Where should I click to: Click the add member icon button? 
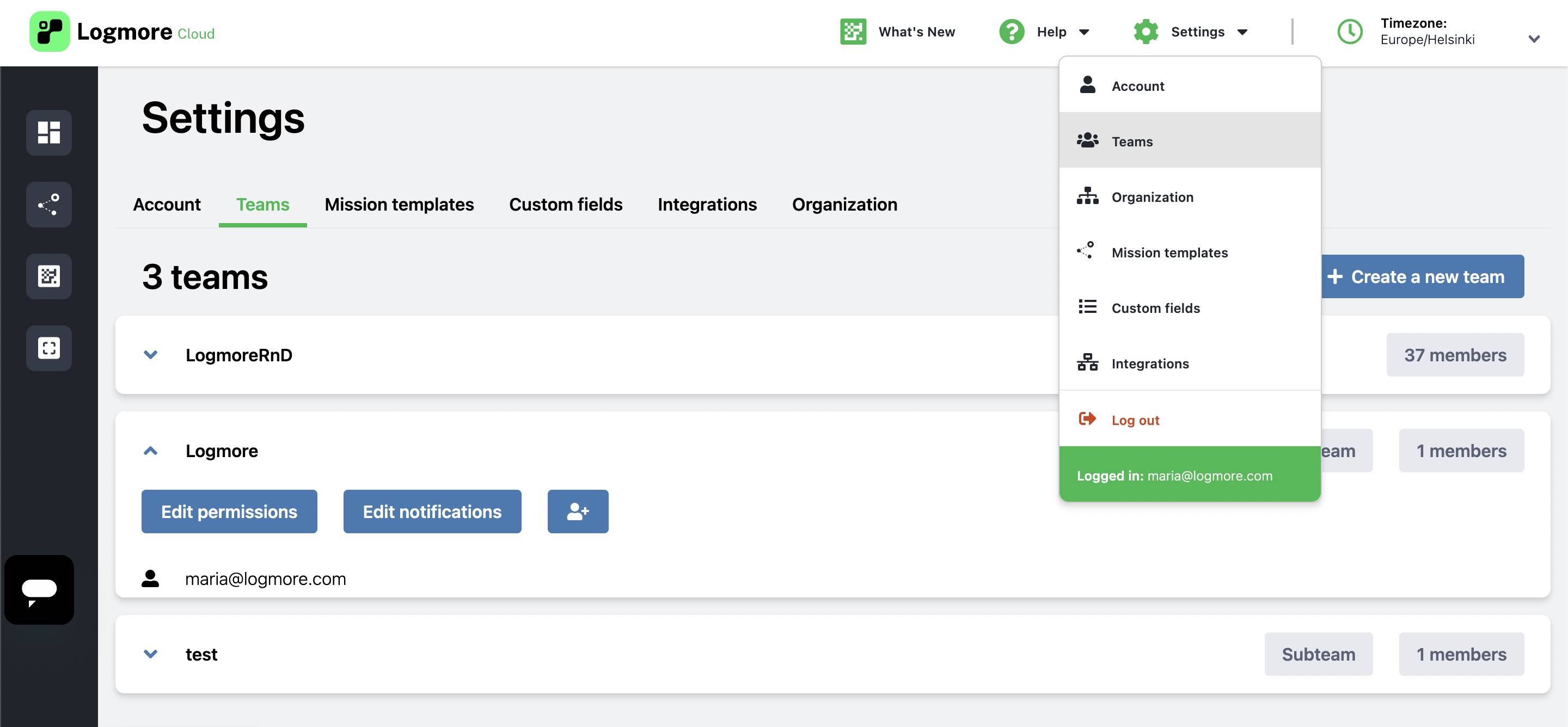(577, 512)
